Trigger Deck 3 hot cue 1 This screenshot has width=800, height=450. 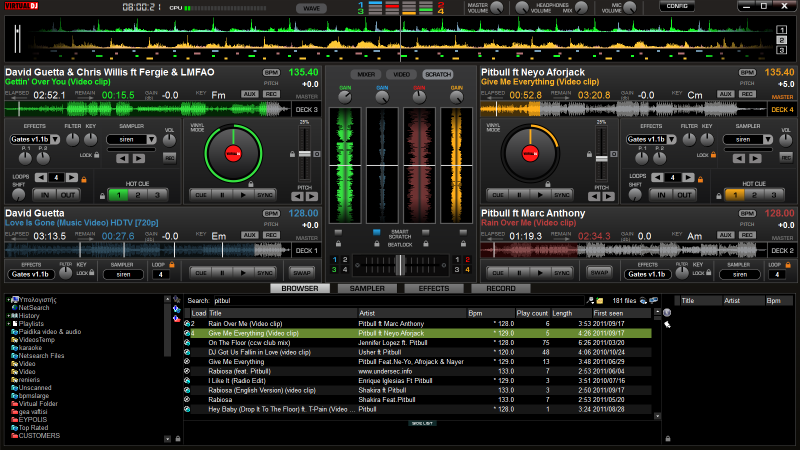(118, 195)
